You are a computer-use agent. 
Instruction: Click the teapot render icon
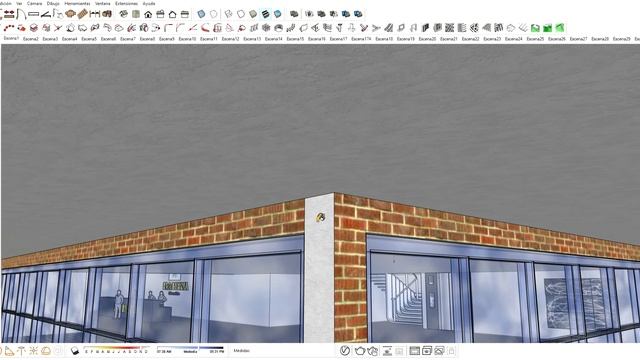point(360,351)
